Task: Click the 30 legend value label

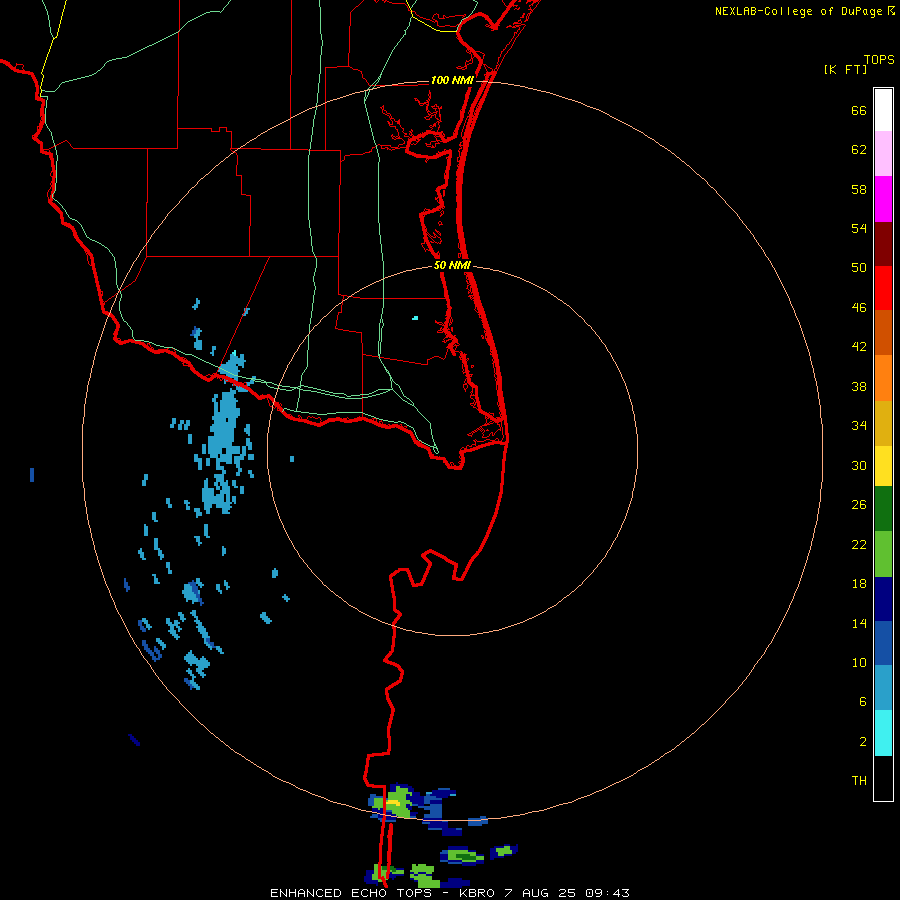Action: (859, 465)
